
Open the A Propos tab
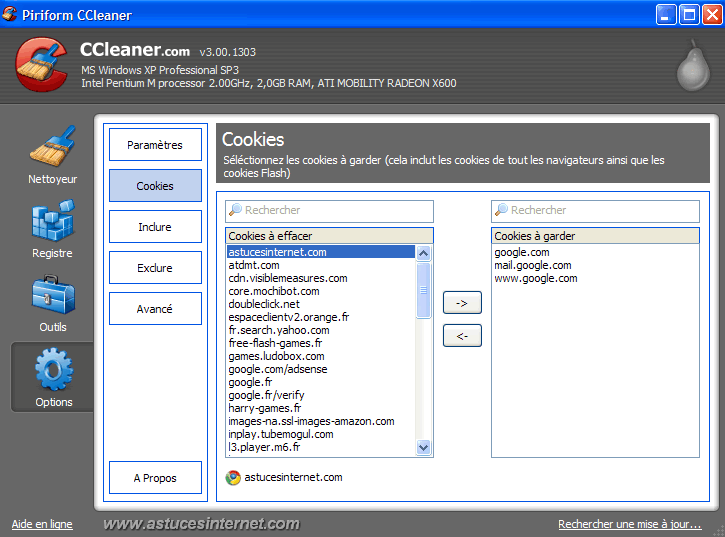[155, 478]
